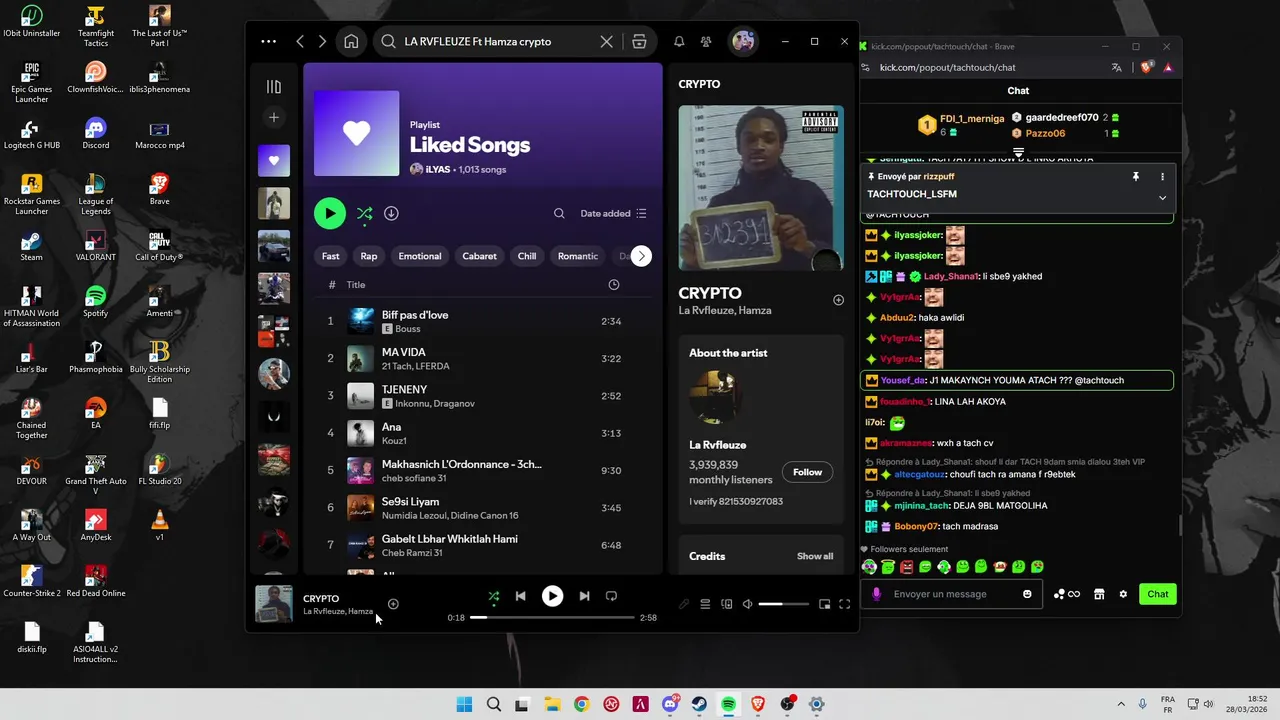Image resolution: width=1280 pixels, height=720 pixels.
Task: Select the Cabaret filter chip
Action: 479,256
